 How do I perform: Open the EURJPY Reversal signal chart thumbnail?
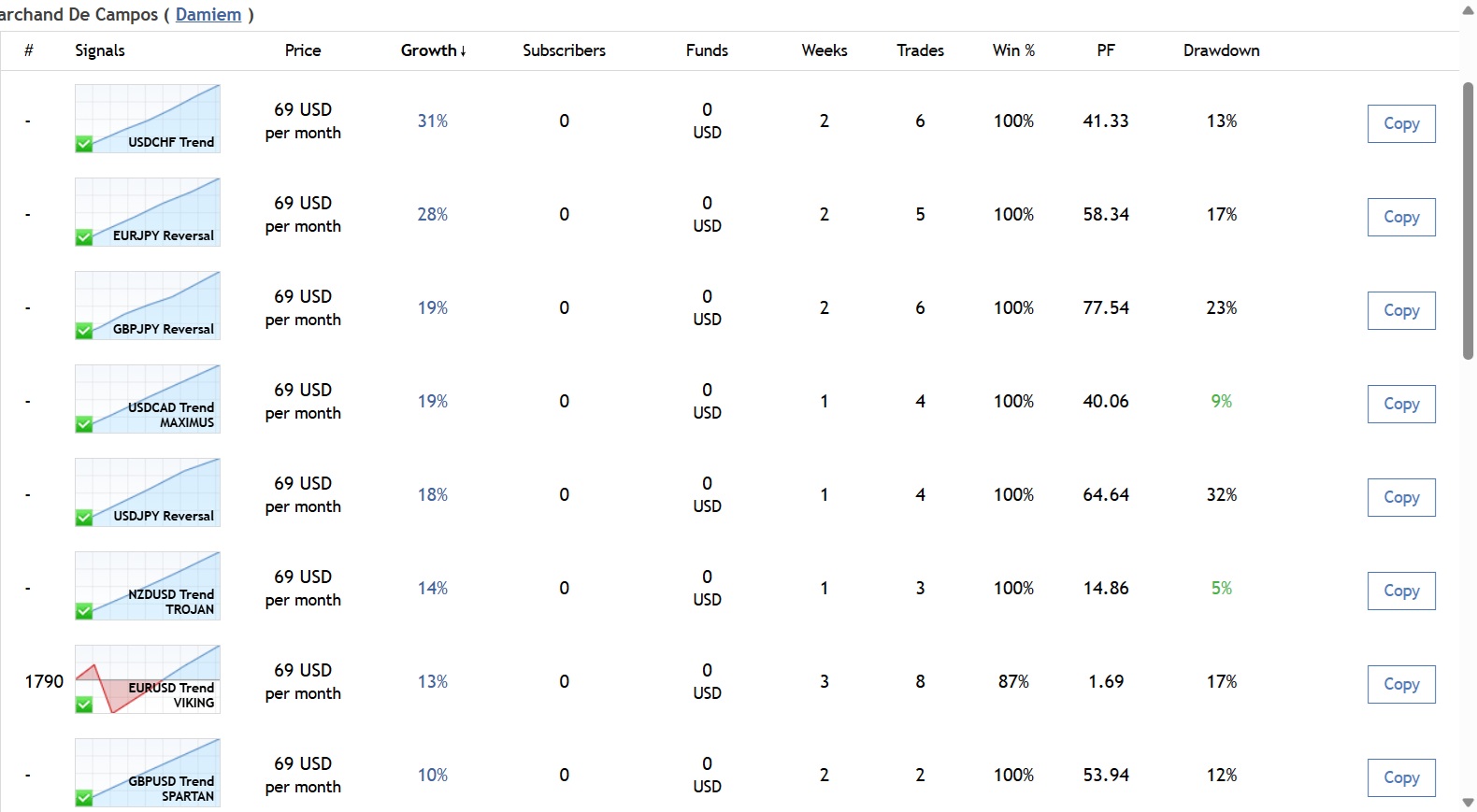tap(148, 211)
